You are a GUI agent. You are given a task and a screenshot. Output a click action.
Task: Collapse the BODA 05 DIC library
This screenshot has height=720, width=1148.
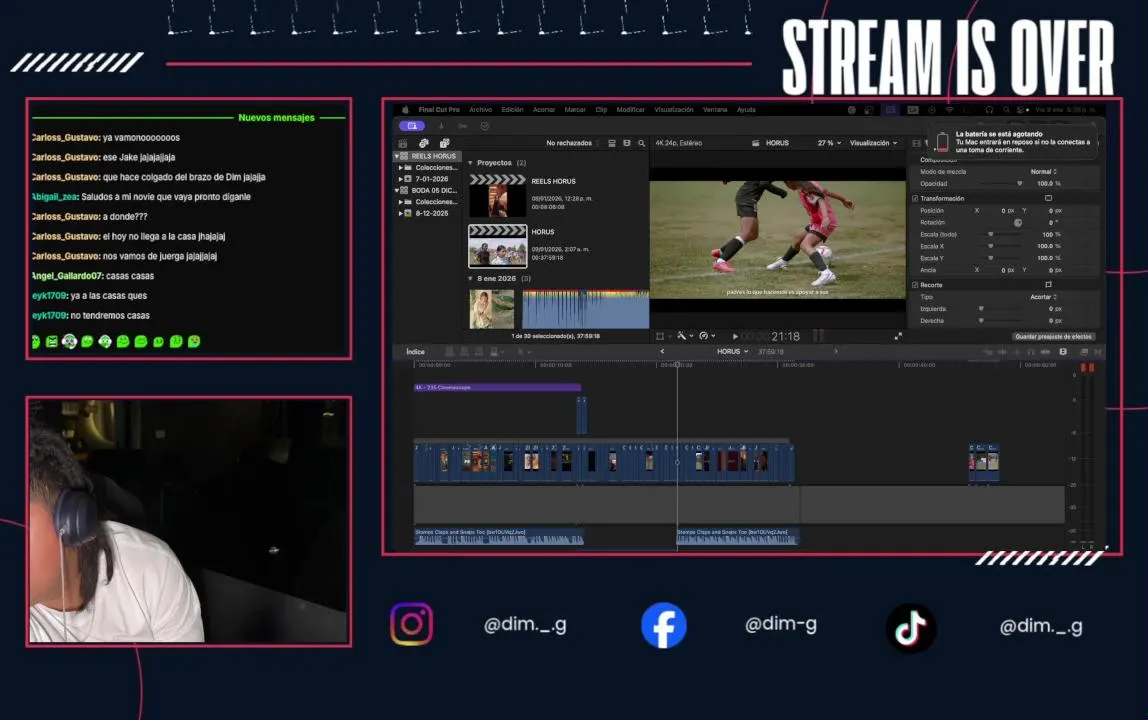click(397, 190)
